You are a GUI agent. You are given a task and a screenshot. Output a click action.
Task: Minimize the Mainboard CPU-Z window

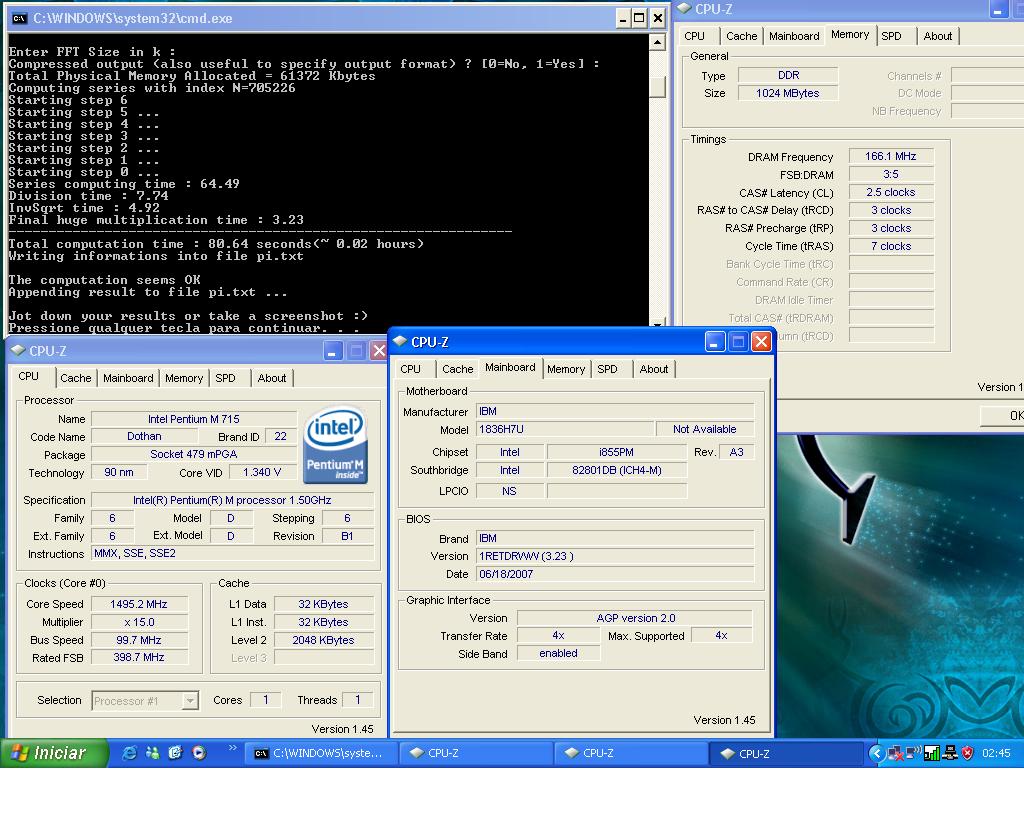[714, 341]
